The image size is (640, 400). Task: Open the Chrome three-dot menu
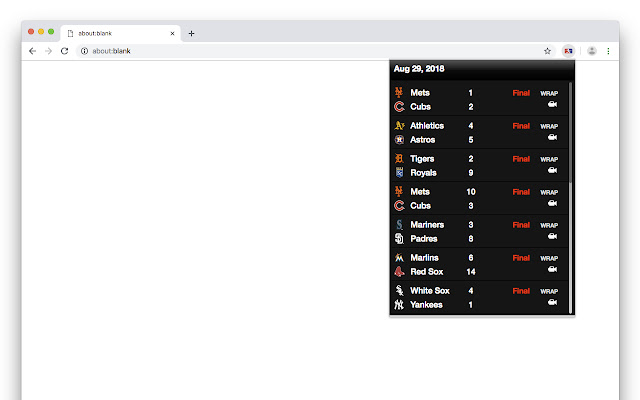pyautogui.click(x=608, y=51)
